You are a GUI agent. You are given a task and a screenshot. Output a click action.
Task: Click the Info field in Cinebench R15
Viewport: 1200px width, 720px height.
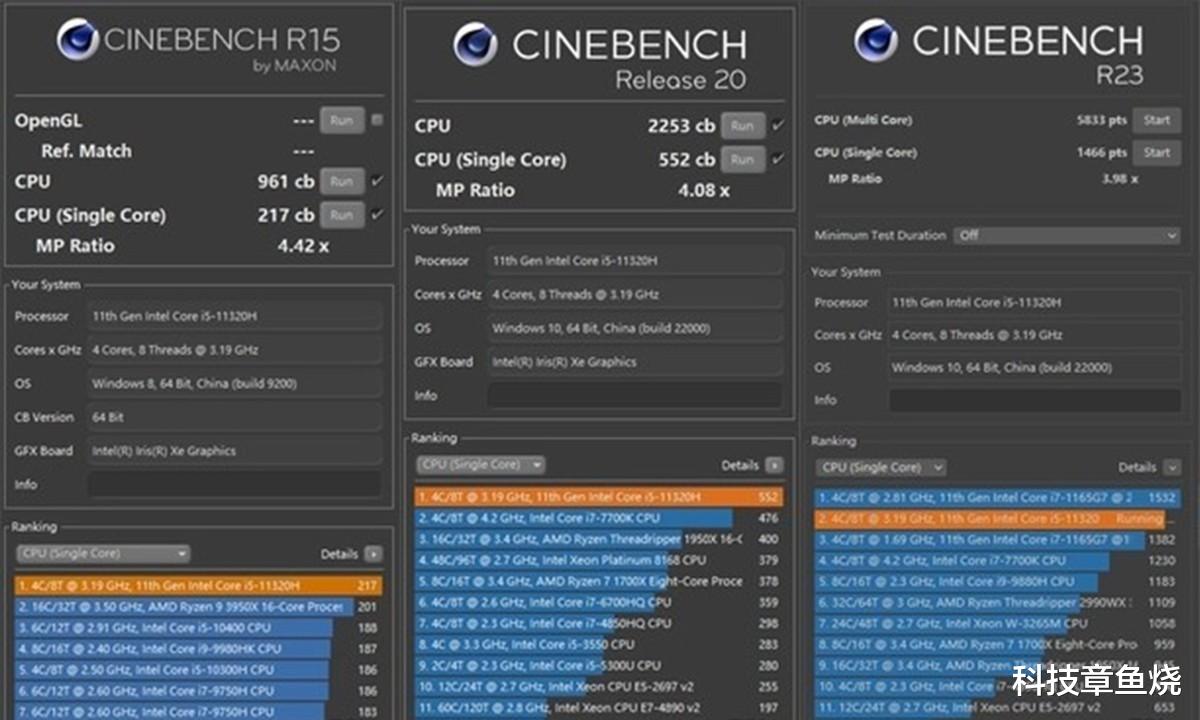pos(234,484)
